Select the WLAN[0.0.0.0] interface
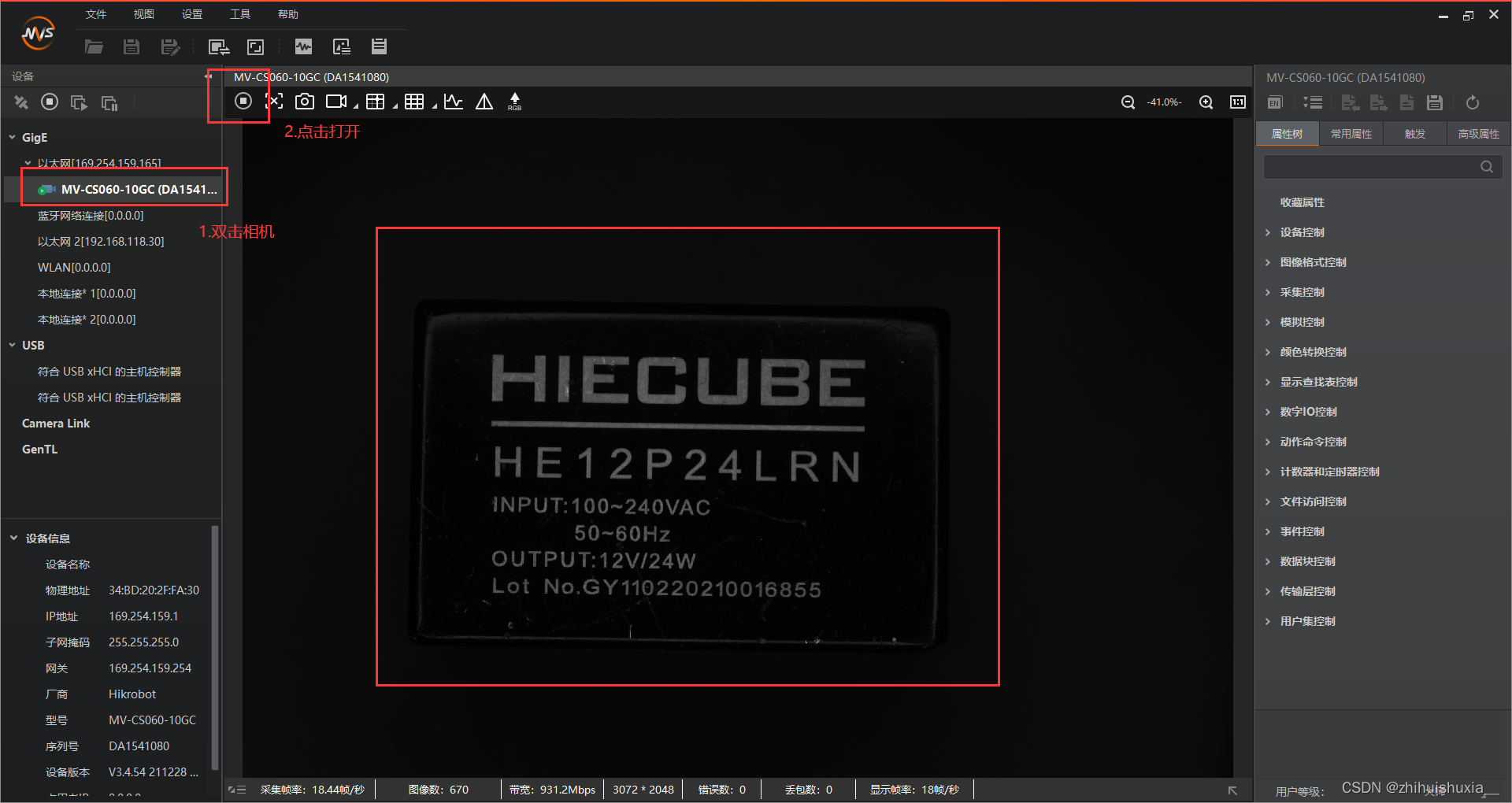 pyautogui.click(x=74, y=268)
